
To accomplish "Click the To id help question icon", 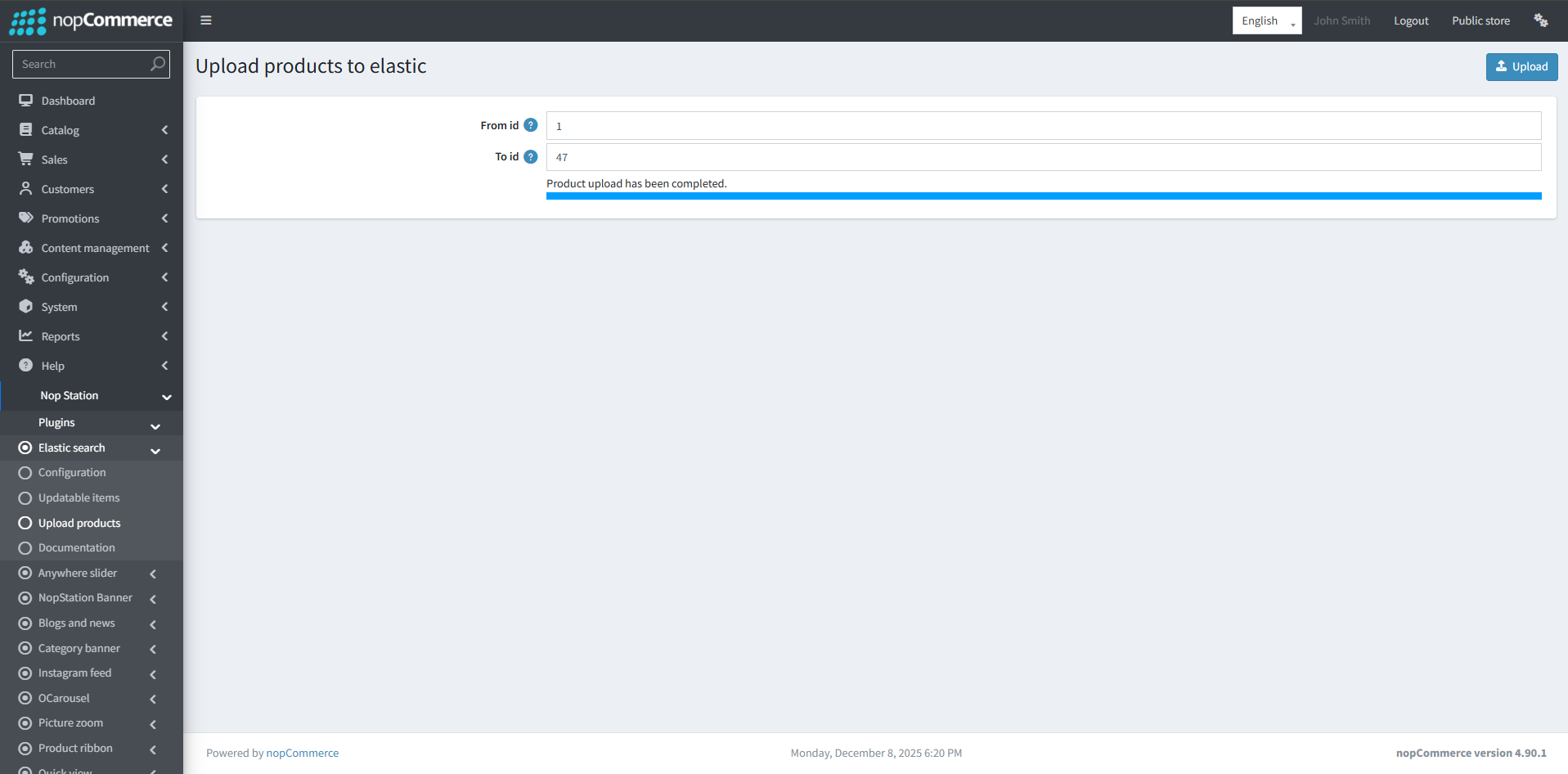I will (x=531, y=156).
